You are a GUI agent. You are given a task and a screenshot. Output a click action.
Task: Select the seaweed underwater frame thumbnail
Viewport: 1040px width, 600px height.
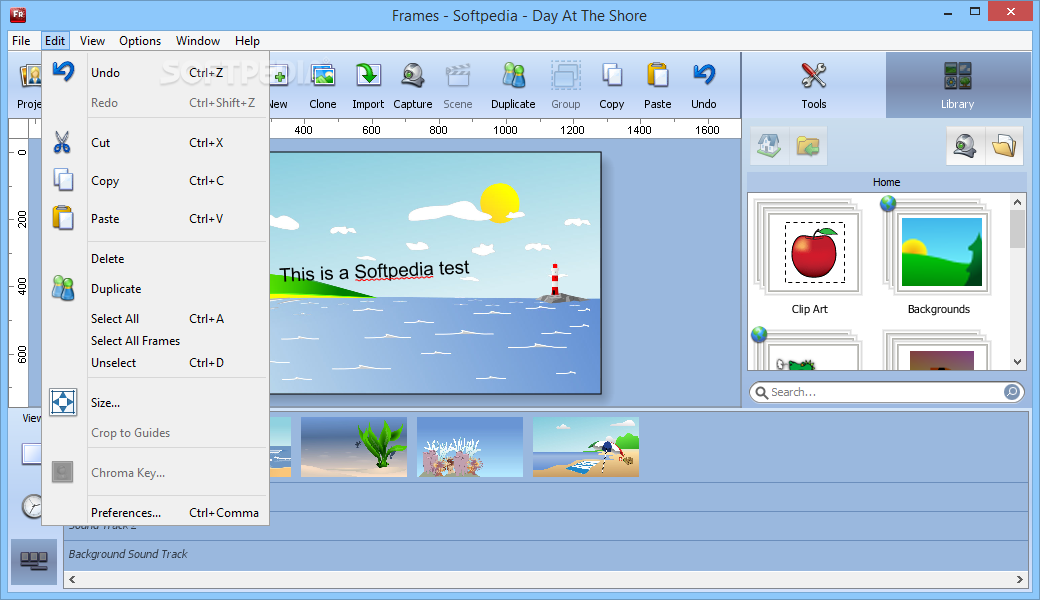[x=354, y=447]
